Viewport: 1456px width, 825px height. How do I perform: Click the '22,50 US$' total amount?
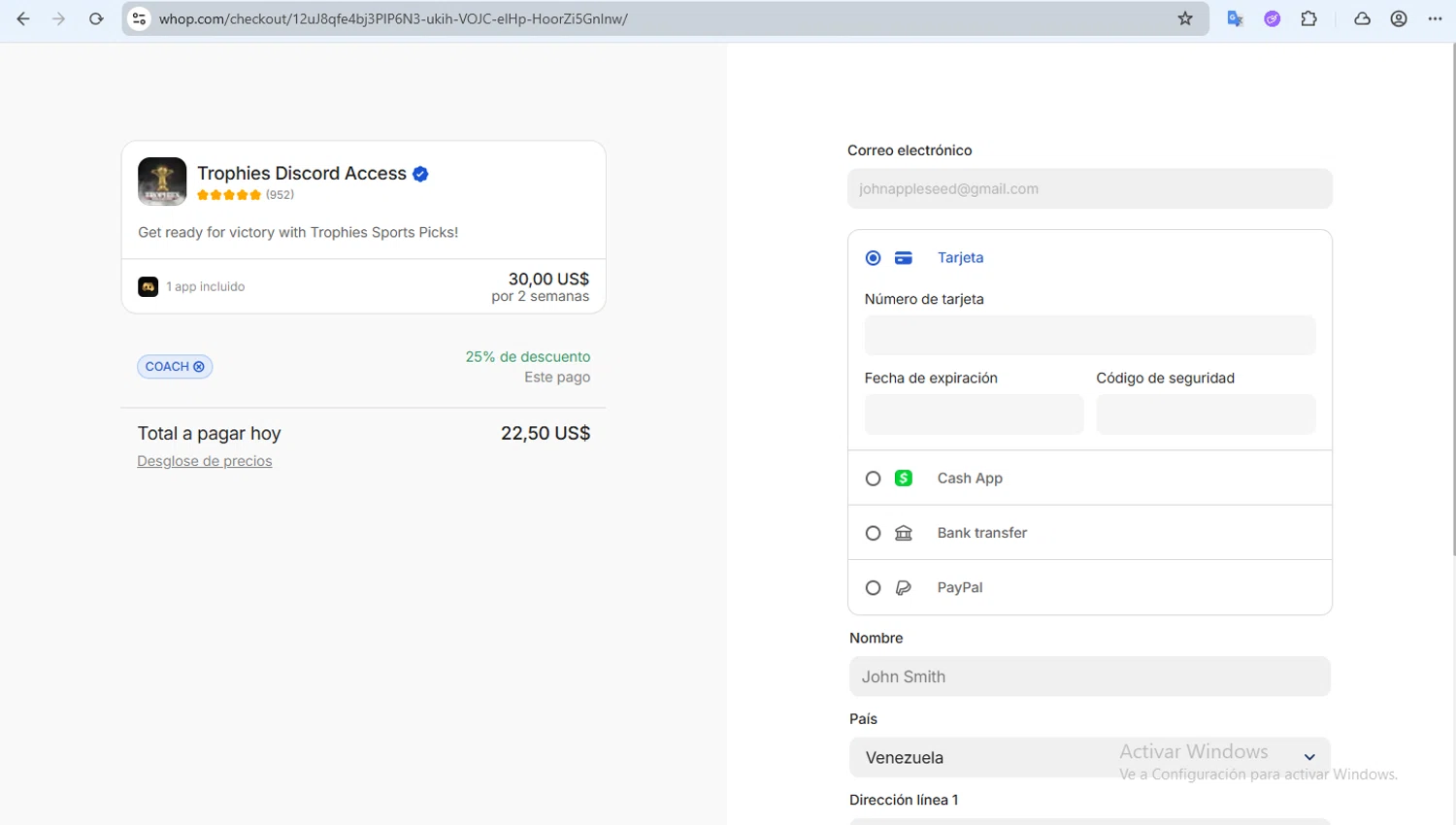546,434
